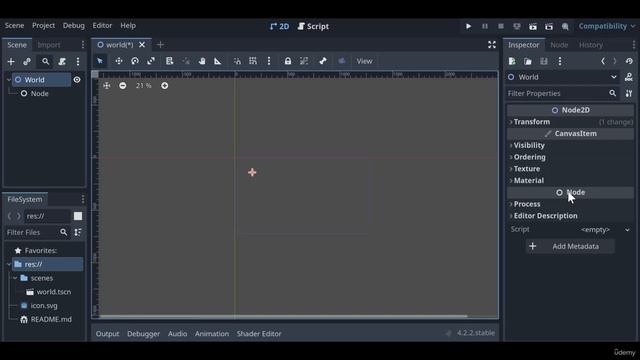Image resolution: width=640 pixels, height=360 pixels.
Task: Toggle FileSystem split mode
Action: 78,216
